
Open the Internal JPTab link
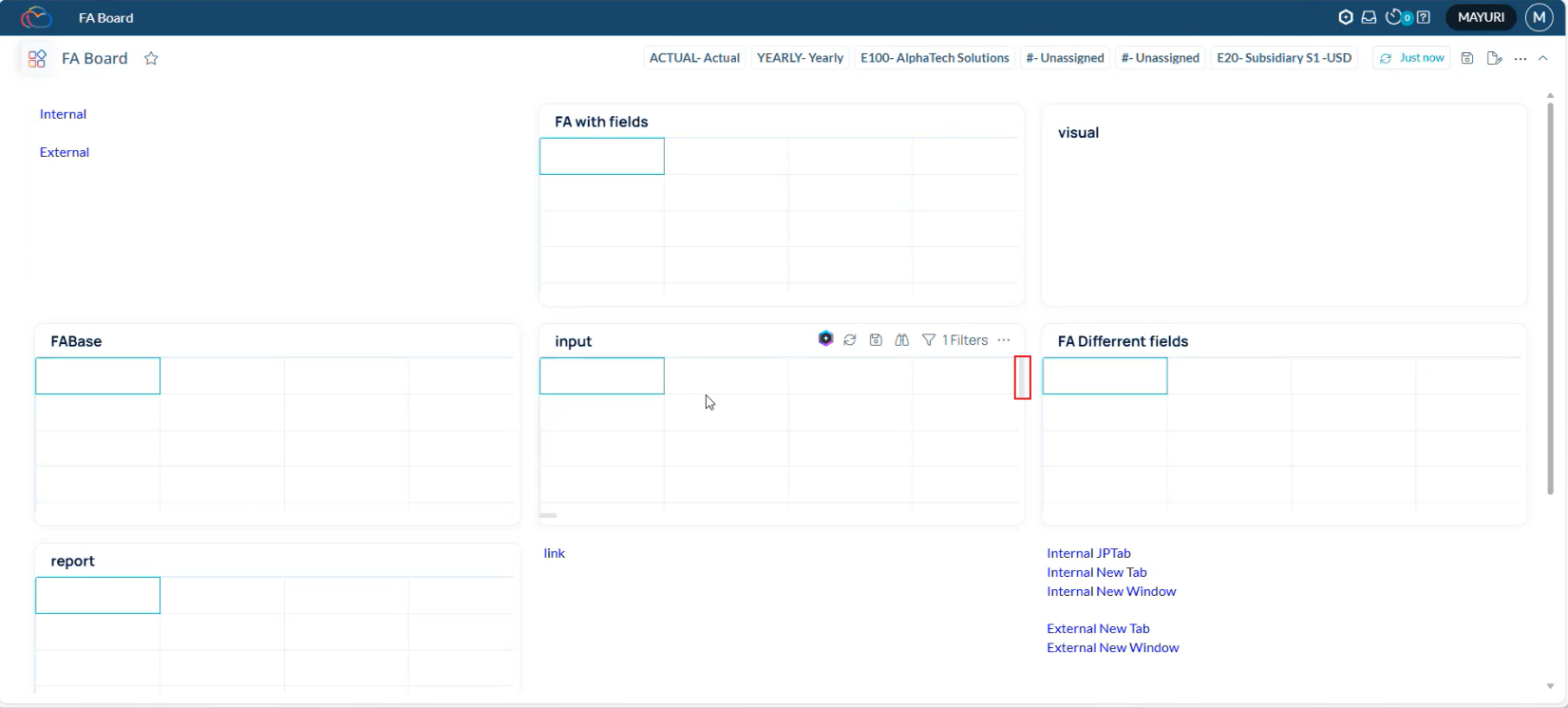[x=1088, y=553]
